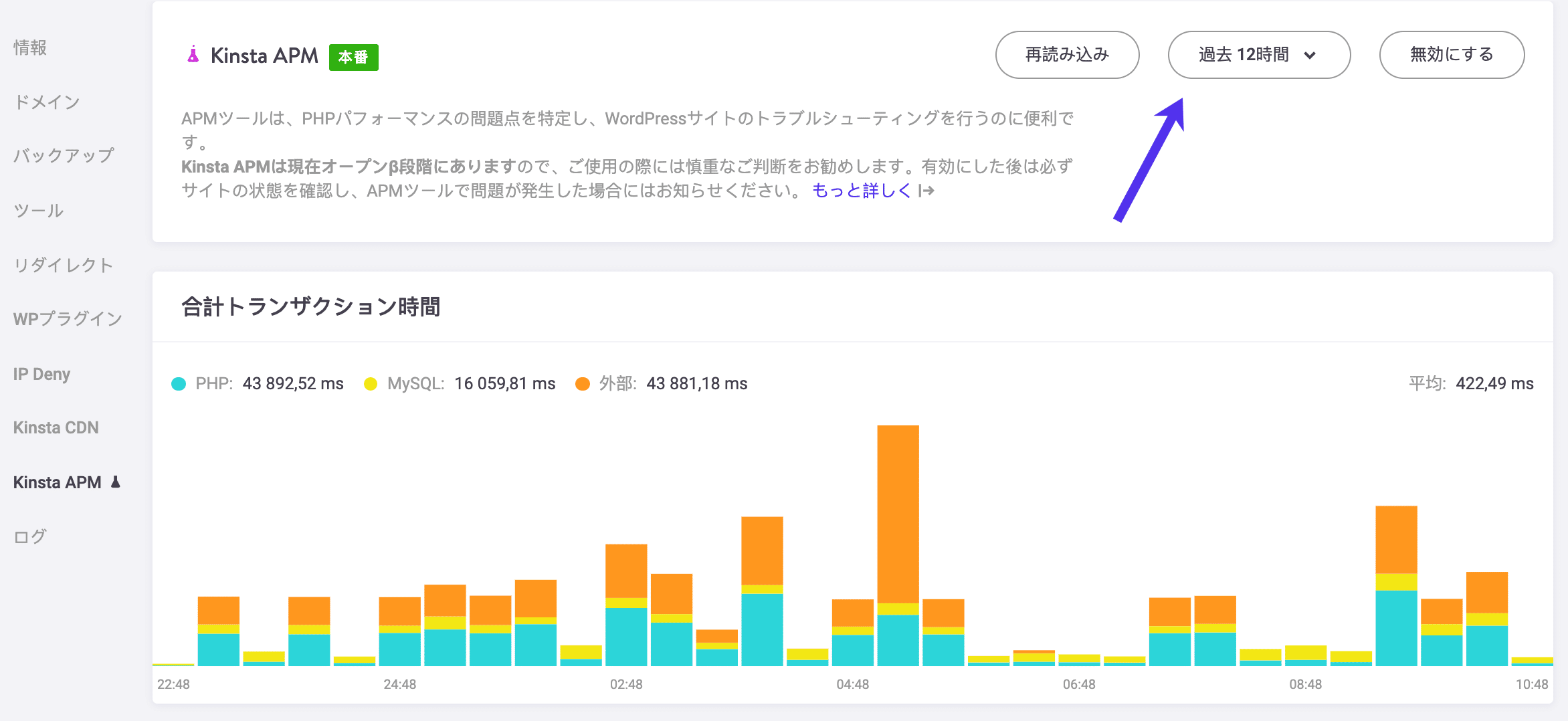This screenshot has height=721, width=1568.
Task: Click the chevron on the time range selector
Action: click(x=1312, y=56)
